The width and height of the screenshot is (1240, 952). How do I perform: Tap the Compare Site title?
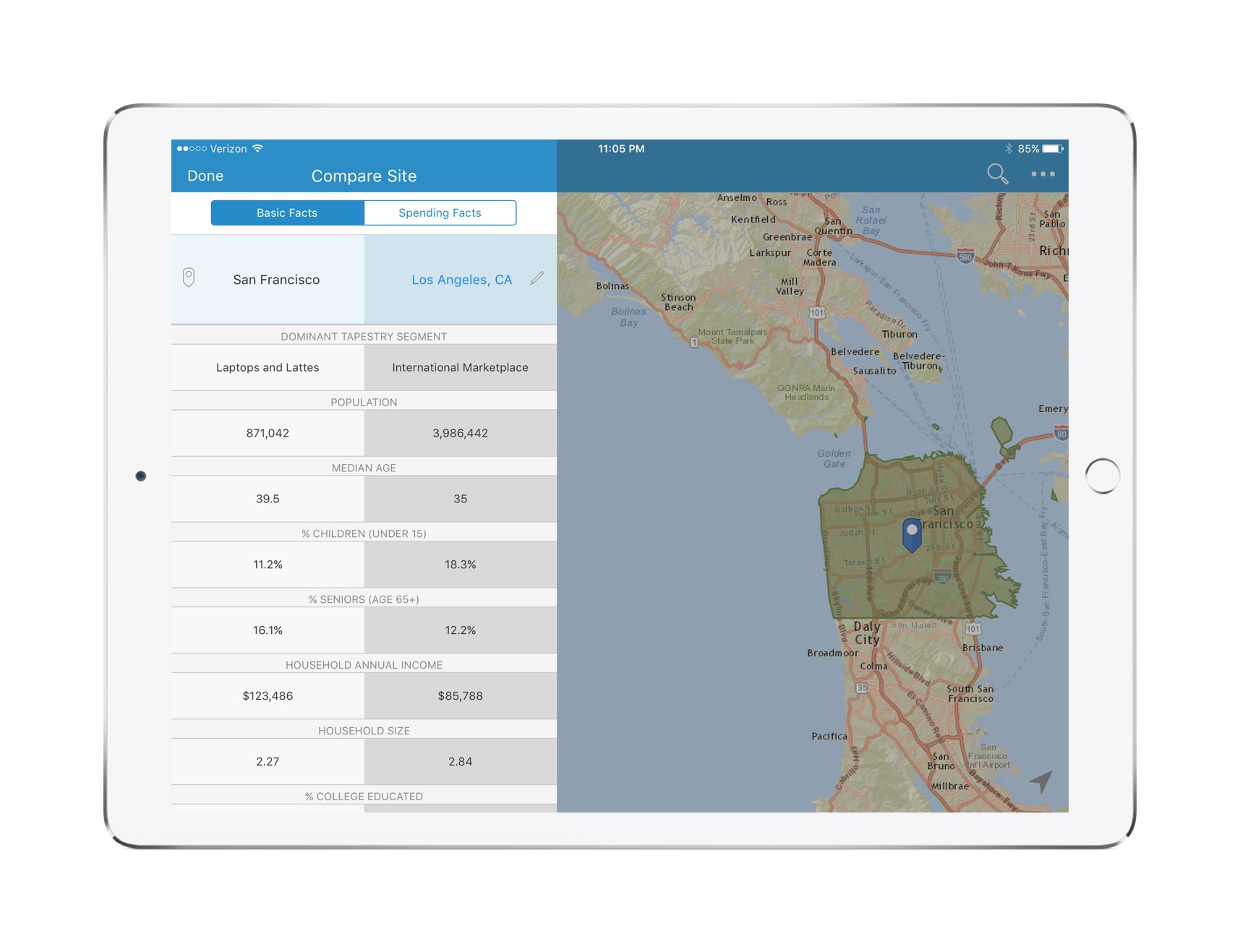click(x=364, y=176)
